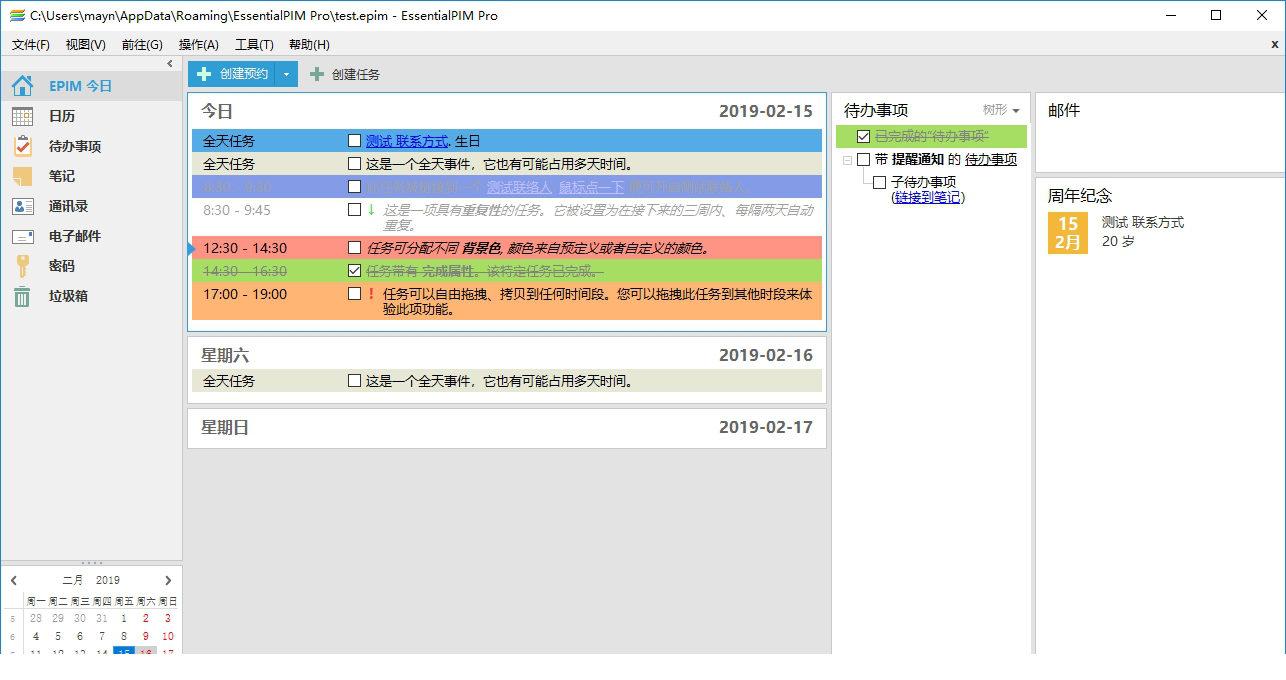The height and width of the screenshot is (680, 1286).
Task: Check the 12:30 - 14:30 task checkbox
Action: (354, 248)
